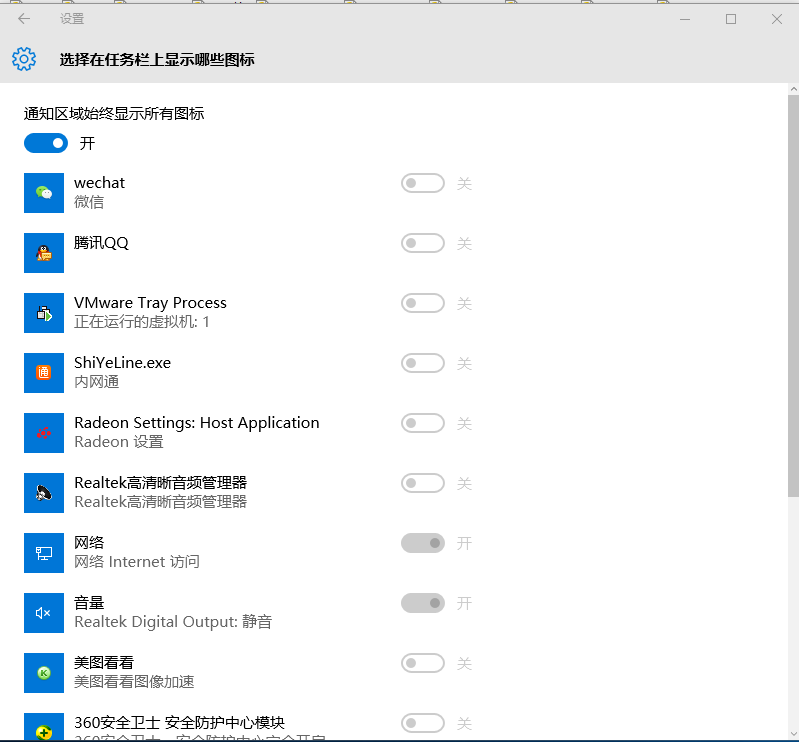Click the Realtek audio manager icon
799x742 pixels.
pyautogui.click(x=44, y=493)
